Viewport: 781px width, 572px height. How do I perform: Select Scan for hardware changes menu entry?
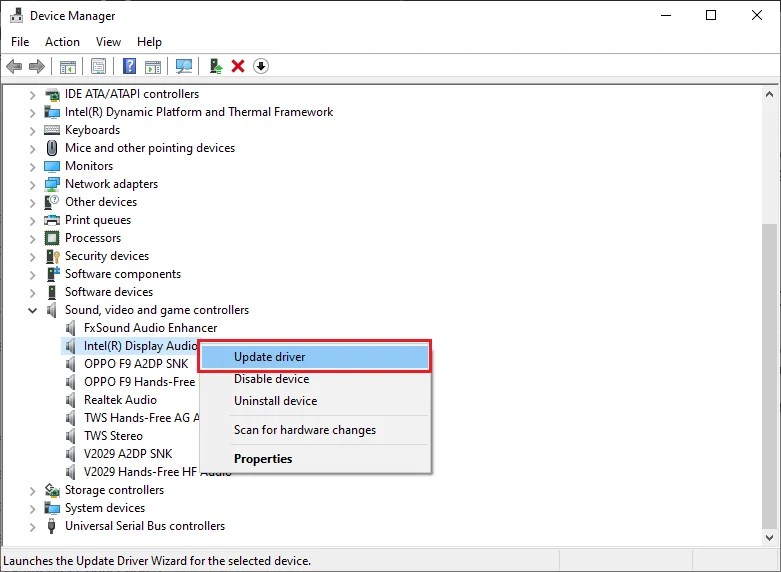[314, 429]
